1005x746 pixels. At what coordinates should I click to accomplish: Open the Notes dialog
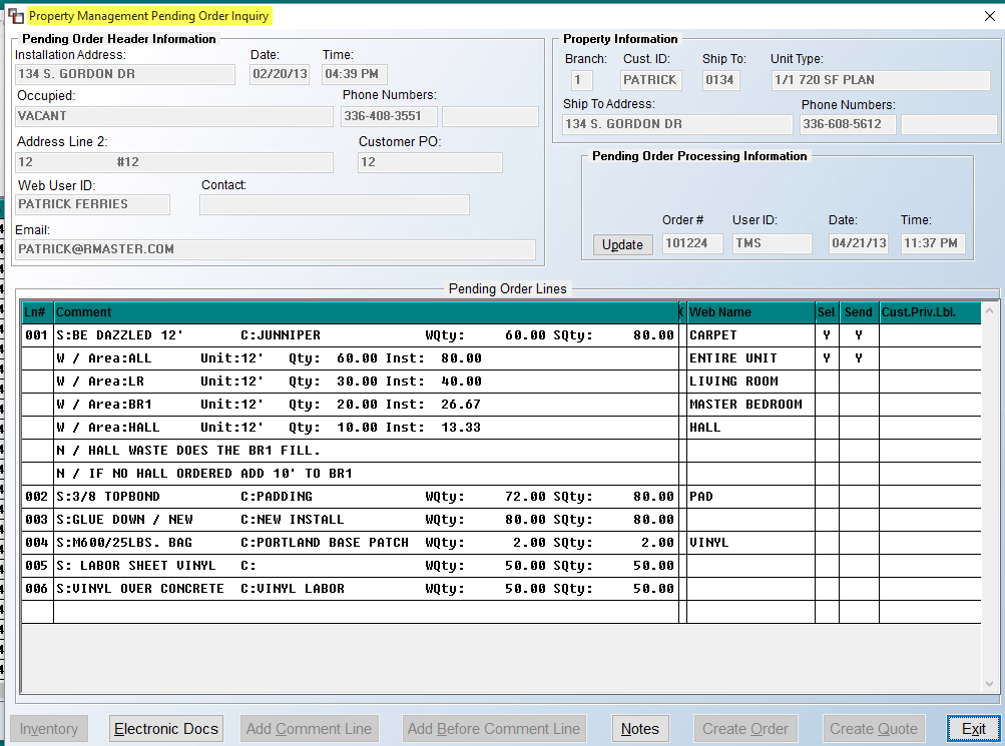pos(640,729)
